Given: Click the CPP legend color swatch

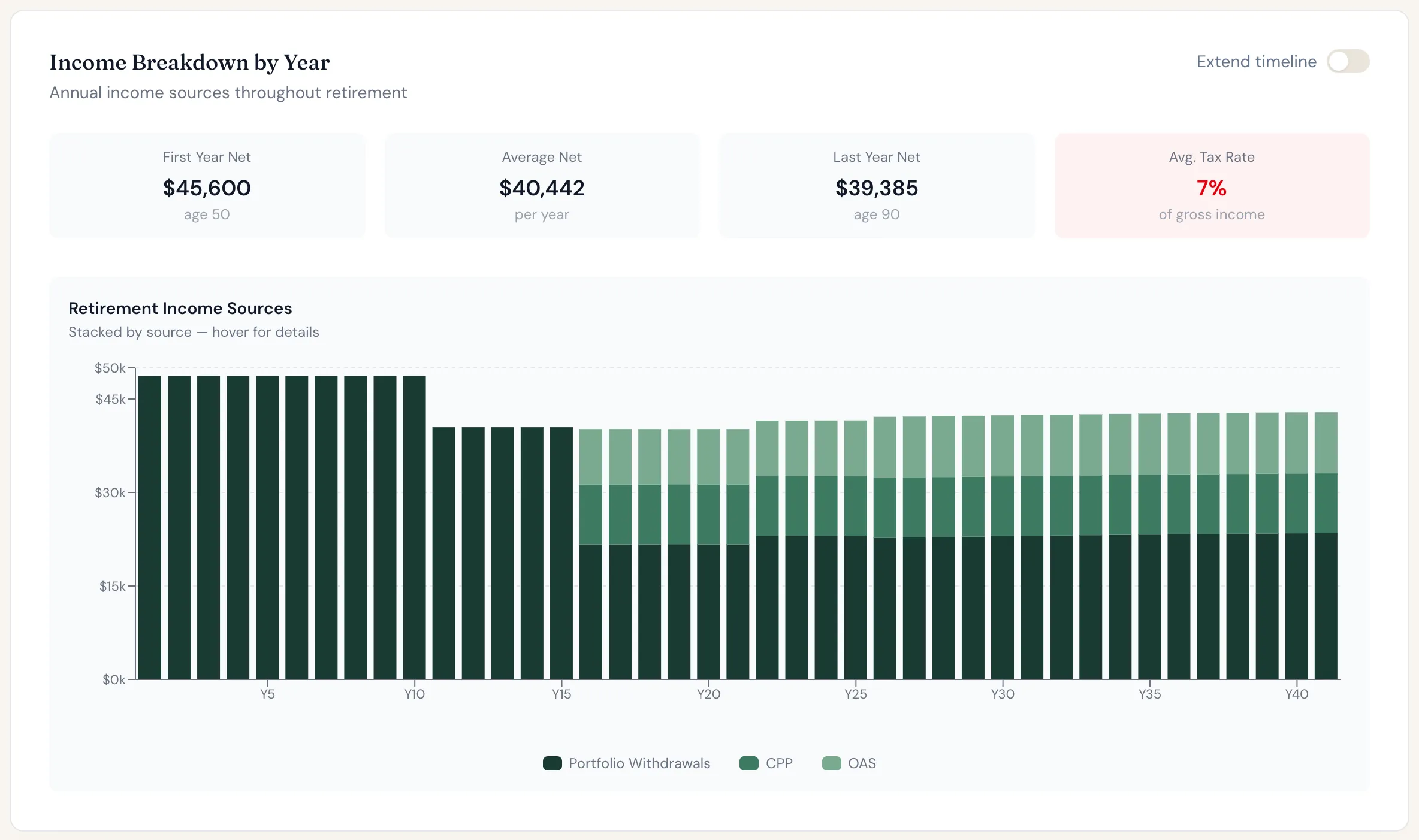Looking at the screenshot, I should [749, 763].
